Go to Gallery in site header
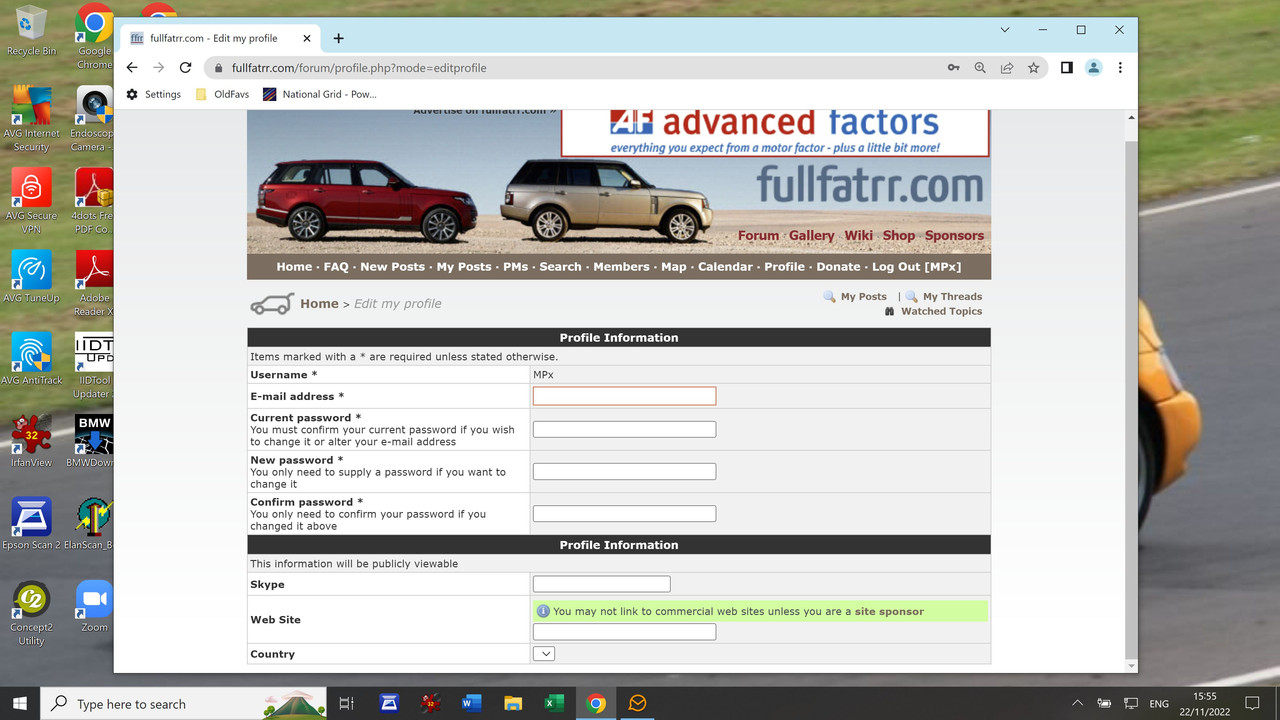The height and width of the screenshot is (720, 1280). (x=811, y=236)
